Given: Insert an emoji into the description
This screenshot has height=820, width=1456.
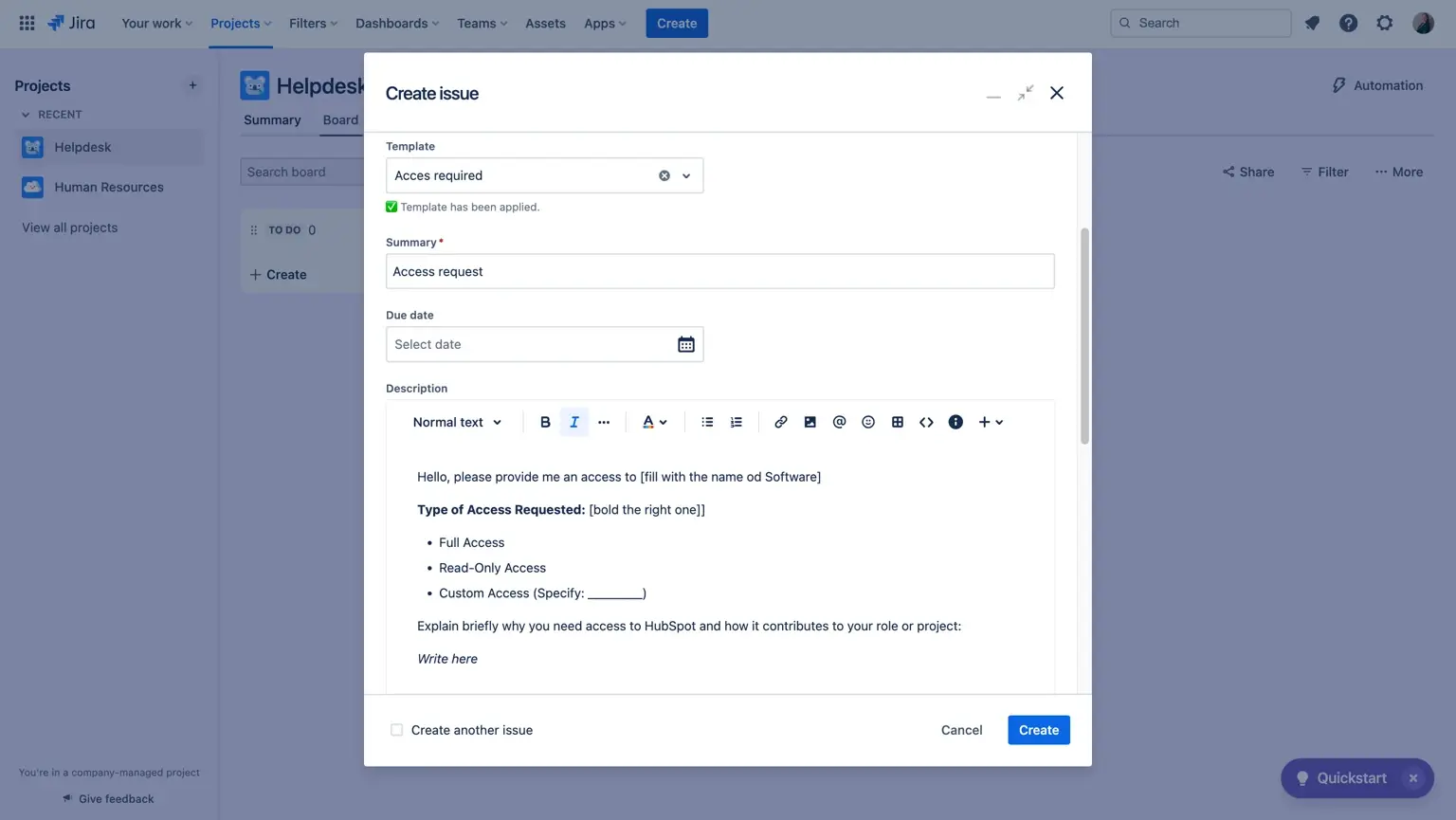Looking at the screenshot, I should (x=867, y=422).
